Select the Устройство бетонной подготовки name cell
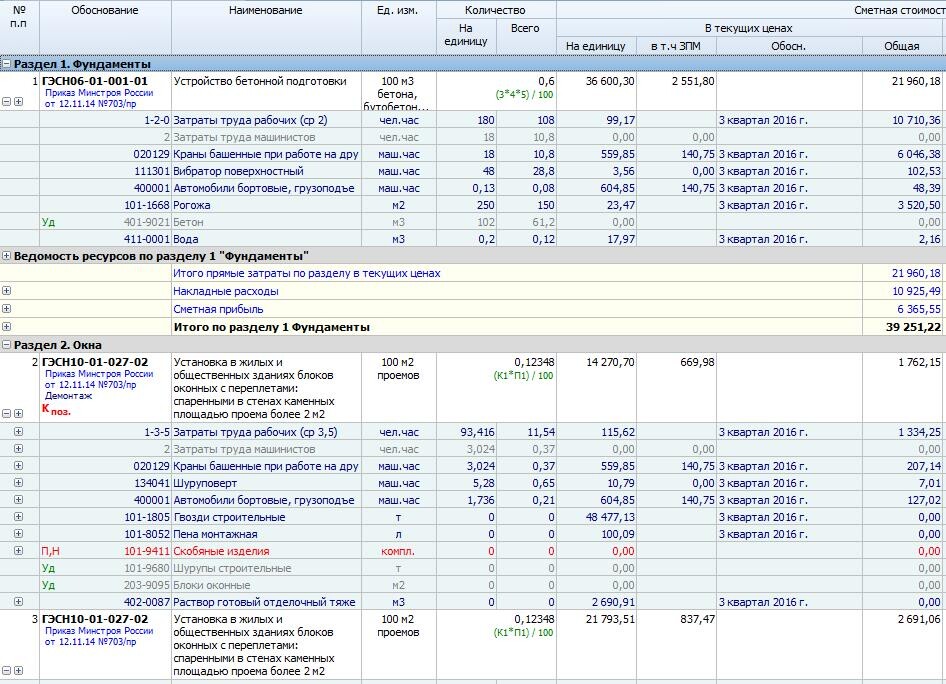Viewport: 946px width, 684px height. (260, 81)
